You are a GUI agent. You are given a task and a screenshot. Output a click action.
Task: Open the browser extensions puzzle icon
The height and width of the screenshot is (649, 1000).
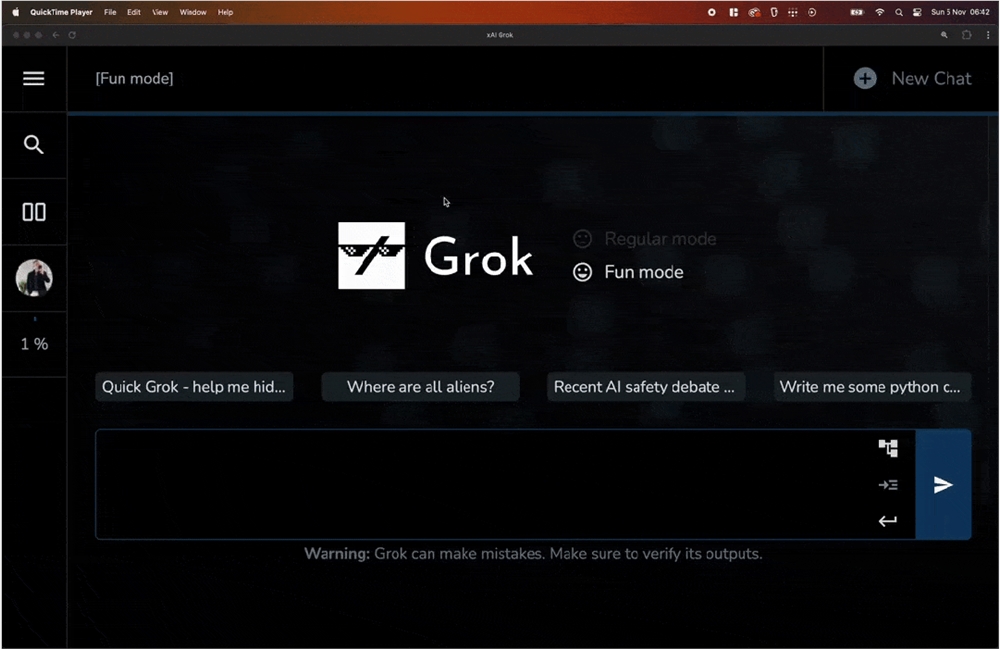967,35
